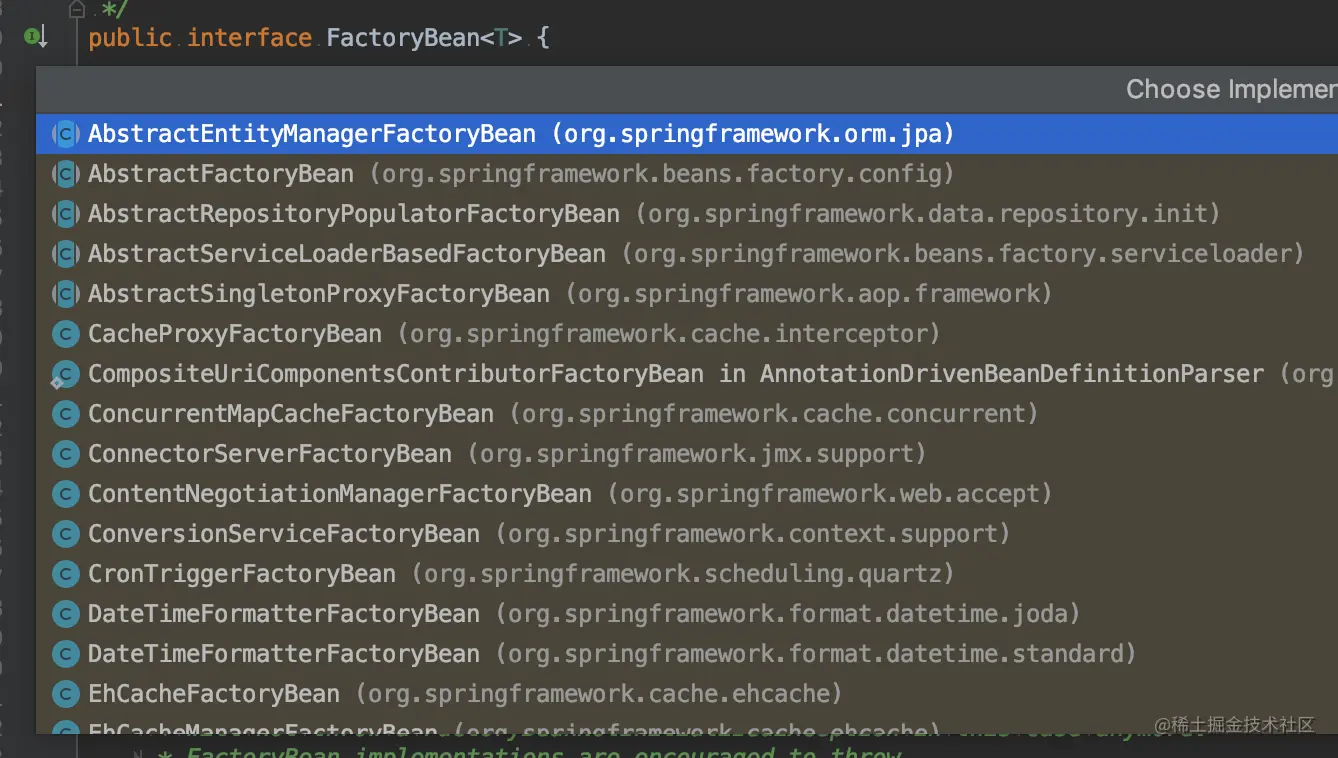Choose DateTimeFormatterFactoryBean from the standard package
The height and width of the screenshot is (758, 1338).
pyautogui.click(x=283, y=653)
